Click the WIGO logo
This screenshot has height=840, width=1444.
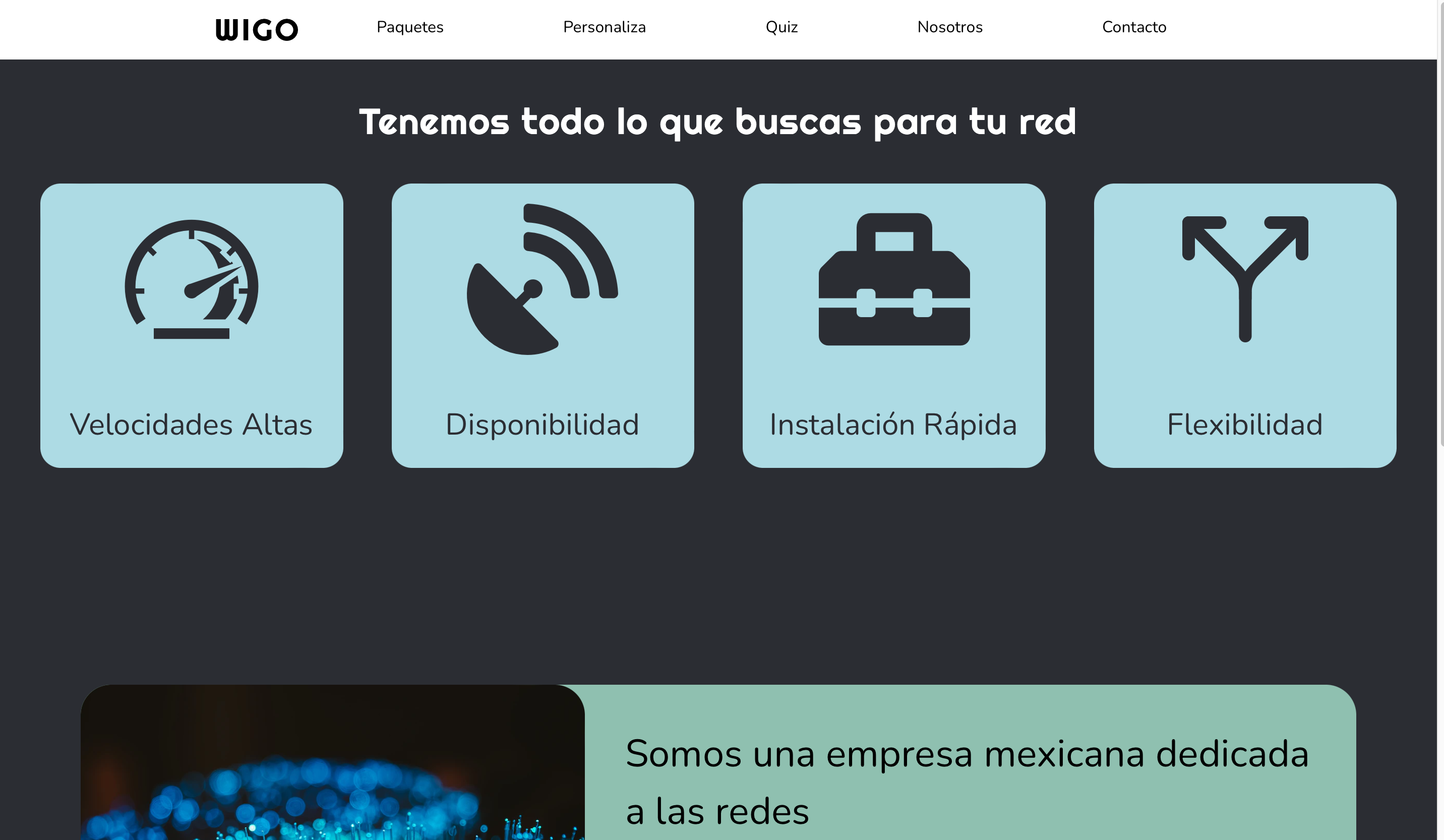[256, 30]
